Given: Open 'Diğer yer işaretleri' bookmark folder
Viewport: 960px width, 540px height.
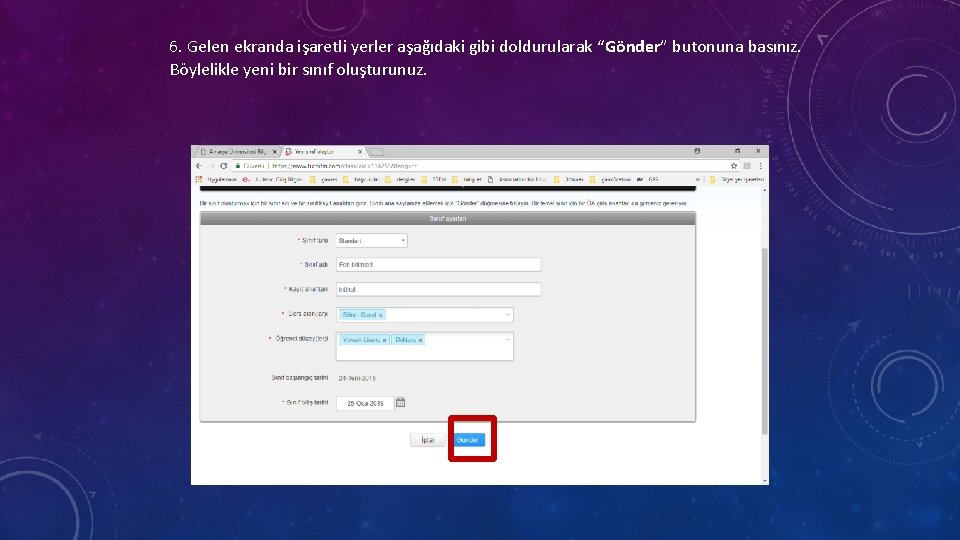Looking at the screenshot, I should (737, 179).
